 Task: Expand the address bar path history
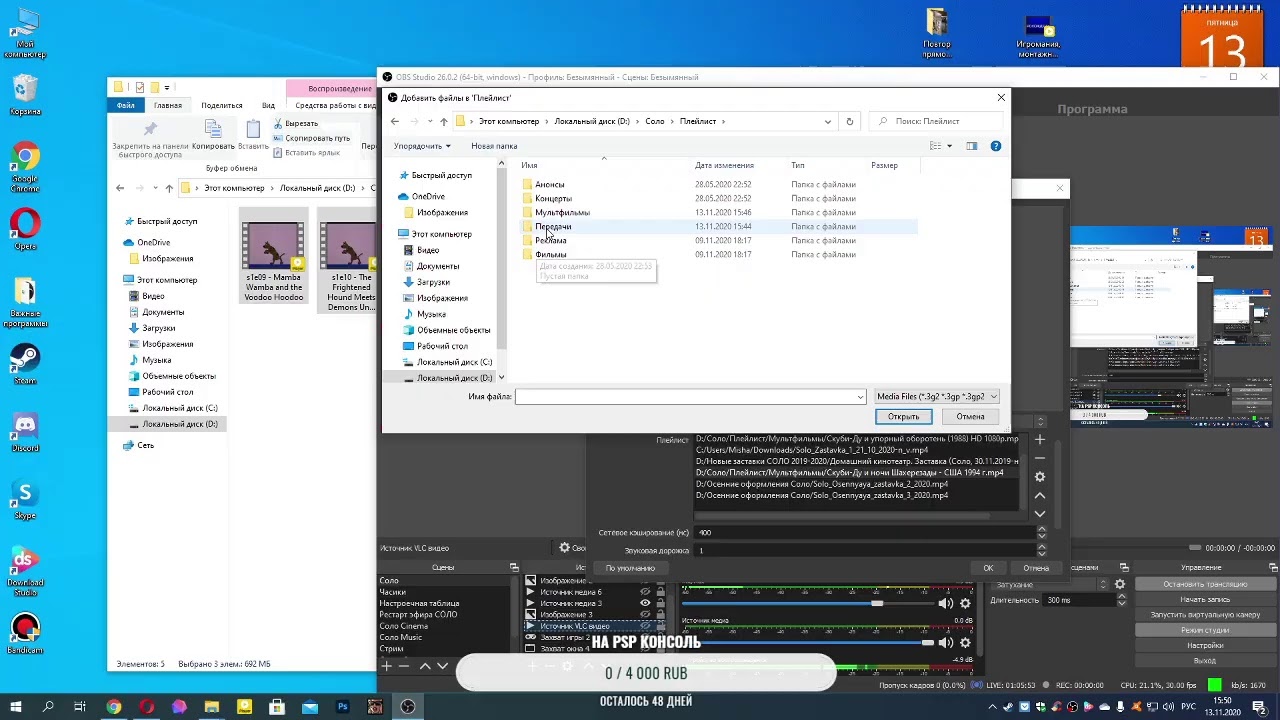[827, 121]
